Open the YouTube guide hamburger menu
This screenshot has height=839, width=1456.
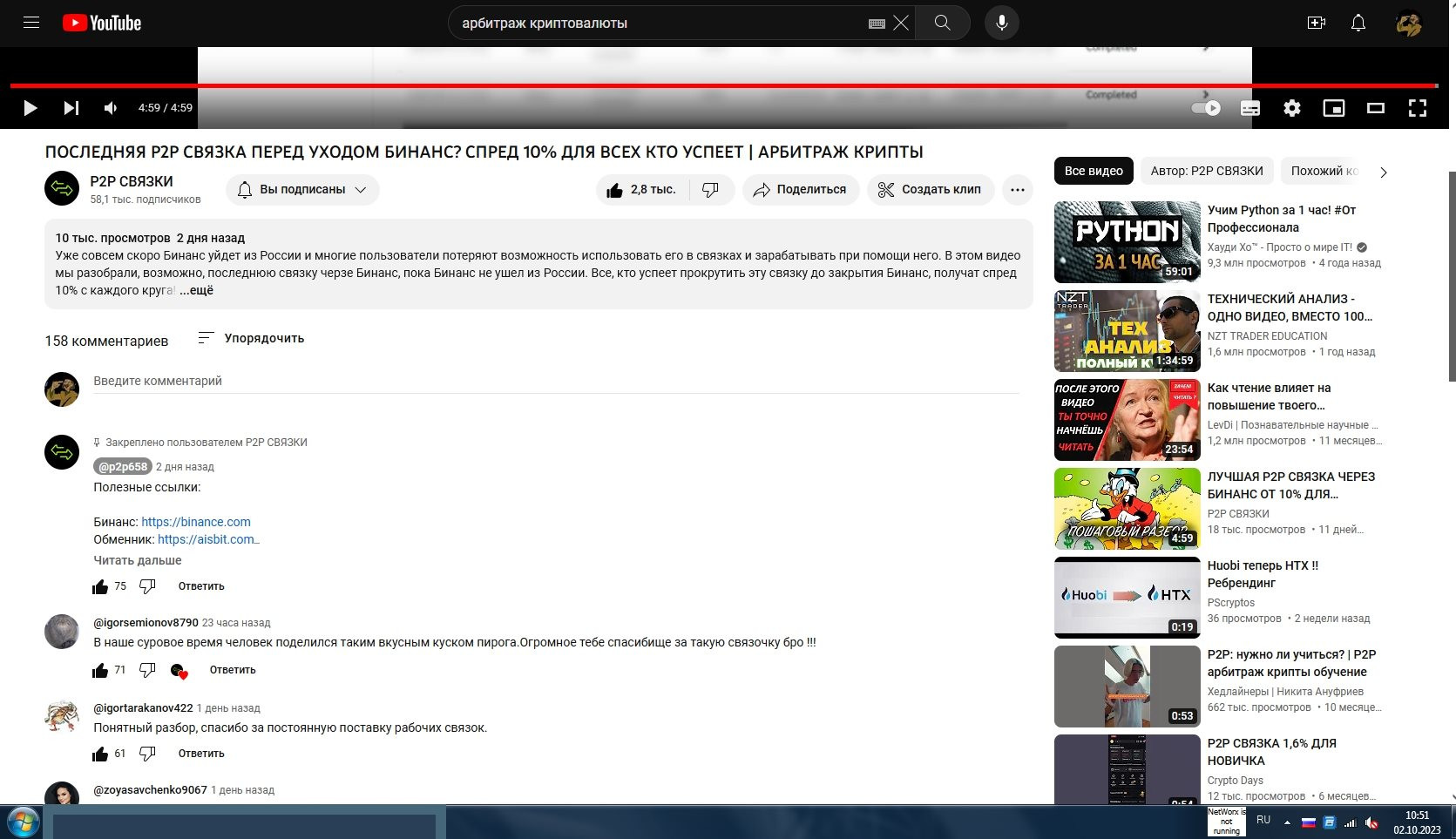(x=31, y=23)
